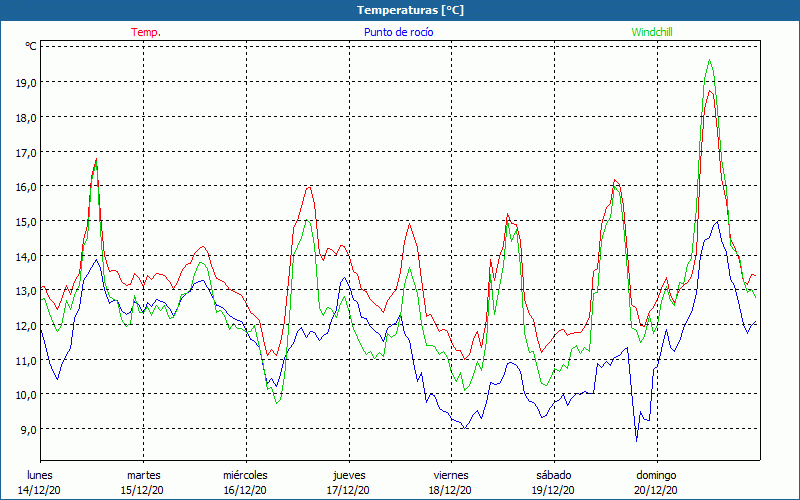
Task: Click the date 16/12/20
Action: coord(245,490)
